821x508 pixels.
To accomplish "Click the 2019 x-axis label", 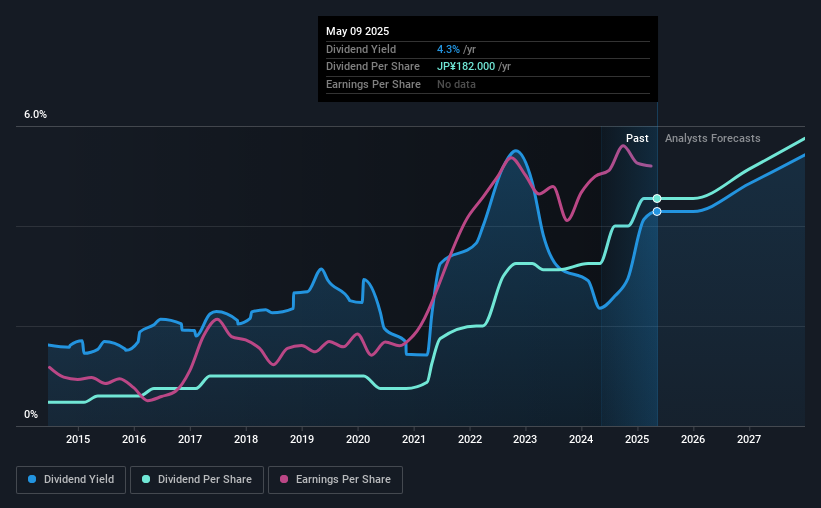I will click(x=302, y=439).
